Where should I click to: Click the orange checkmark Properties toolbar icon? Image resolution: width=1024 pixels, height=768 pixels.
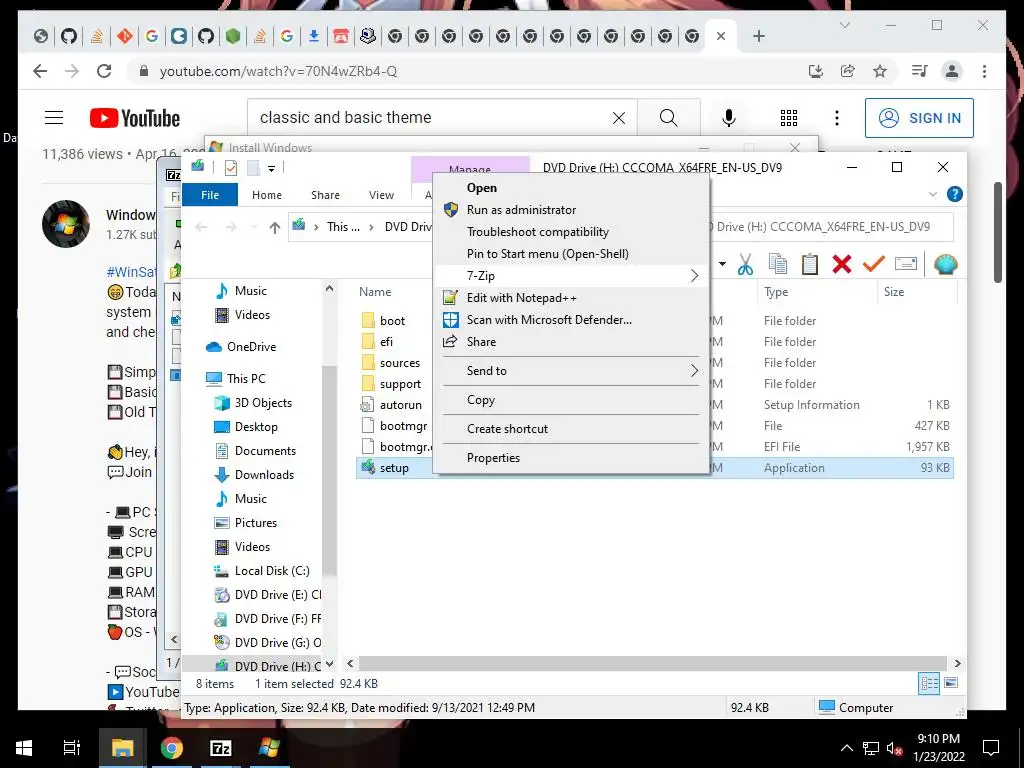pyautogui.click(x=873, y=264)
